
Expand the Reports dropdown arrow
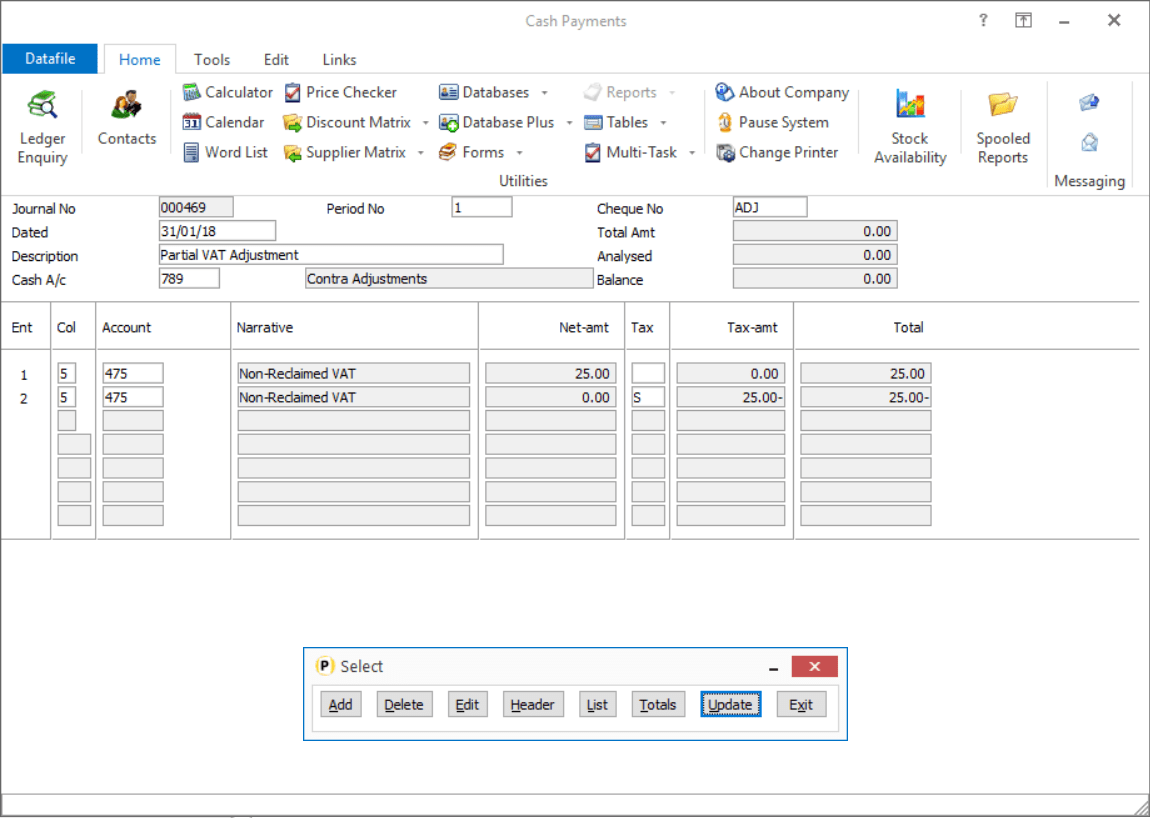coord(672,93)
